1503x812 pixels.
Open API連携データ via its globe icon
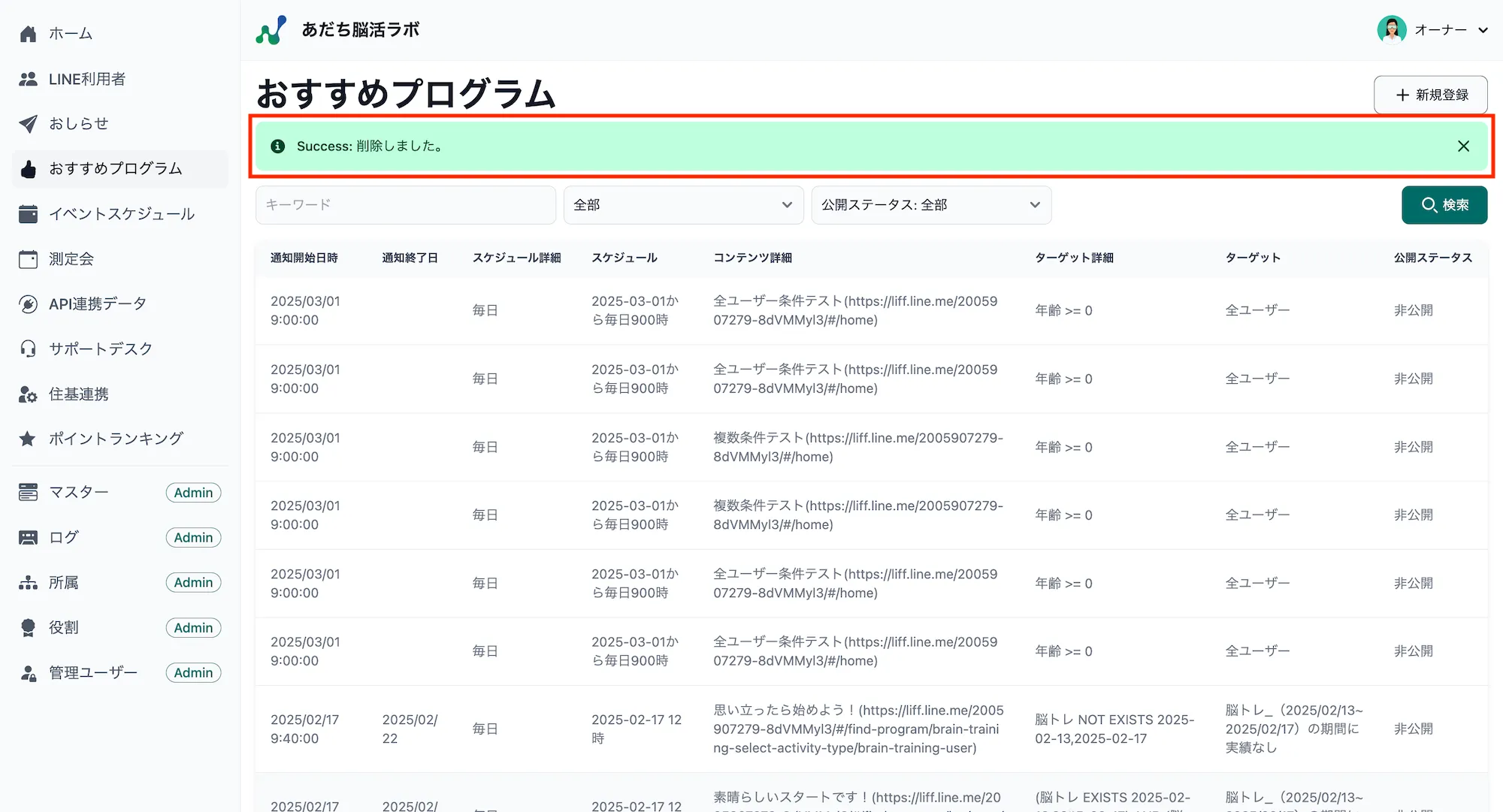coord(28,303)
